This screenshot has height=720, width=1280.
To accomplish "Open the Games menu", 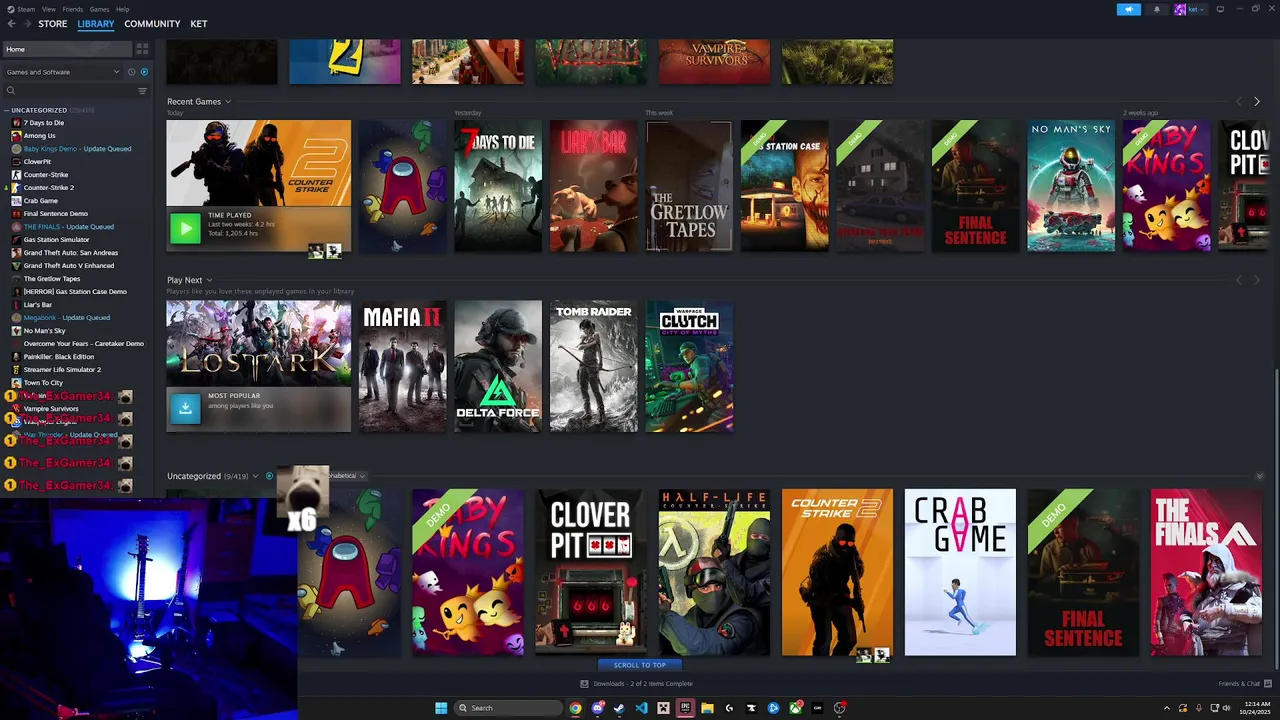I will [x=99, y=9].
